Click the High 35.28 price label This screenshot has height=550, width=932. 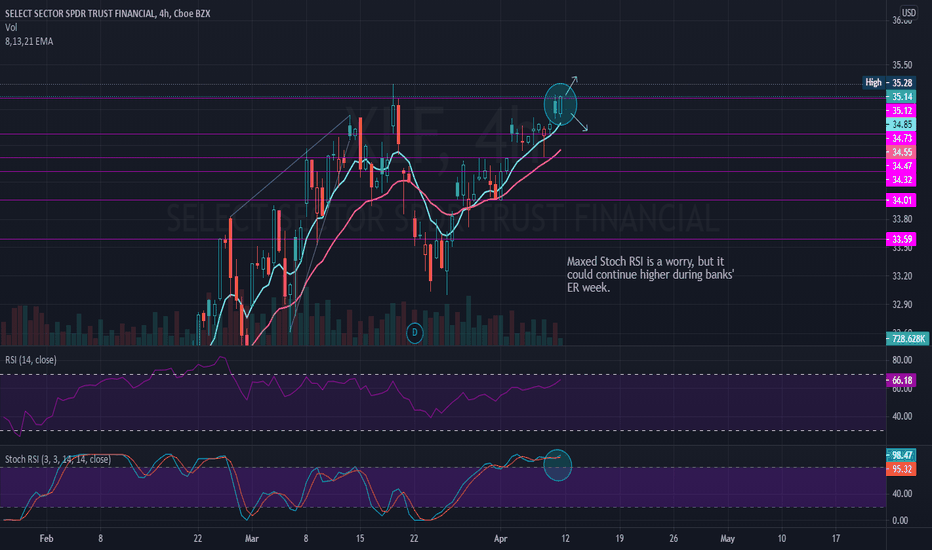click(x=889, y=83)
